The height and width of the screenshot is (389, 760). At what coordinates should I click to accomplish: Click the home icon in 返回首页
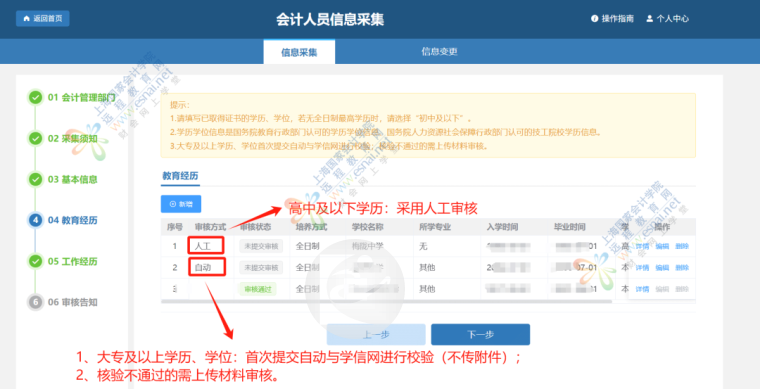point(26,18)
